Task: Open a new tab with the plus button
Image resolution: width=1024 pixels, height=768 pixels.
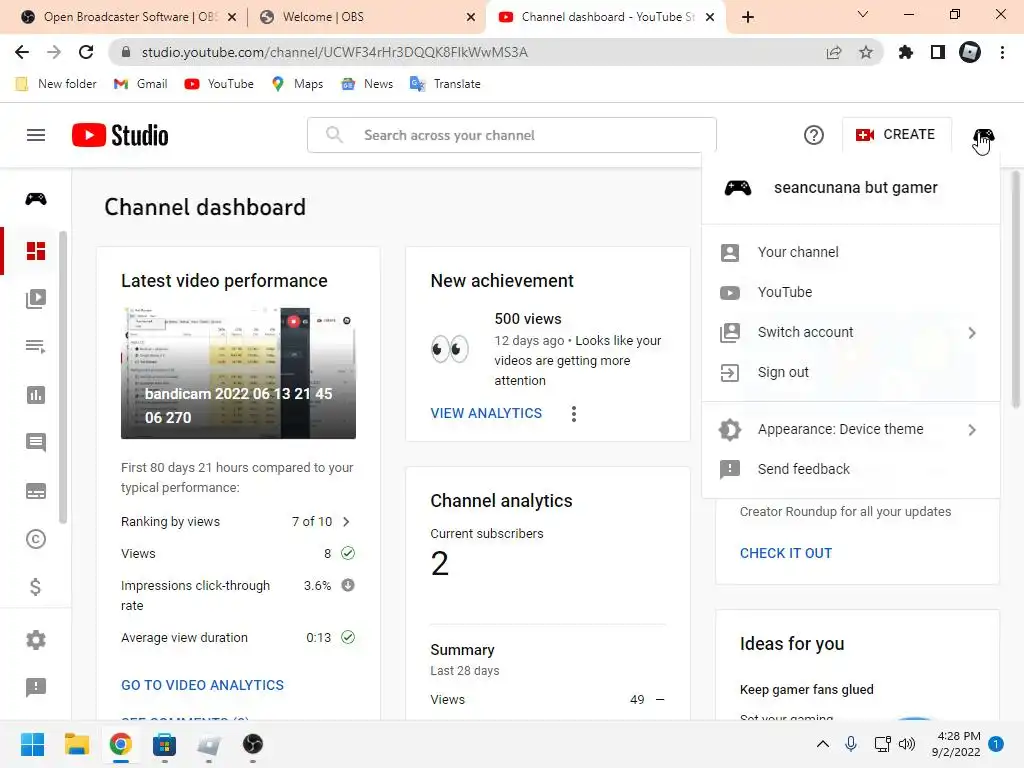Action: click(x=748, y=17)
